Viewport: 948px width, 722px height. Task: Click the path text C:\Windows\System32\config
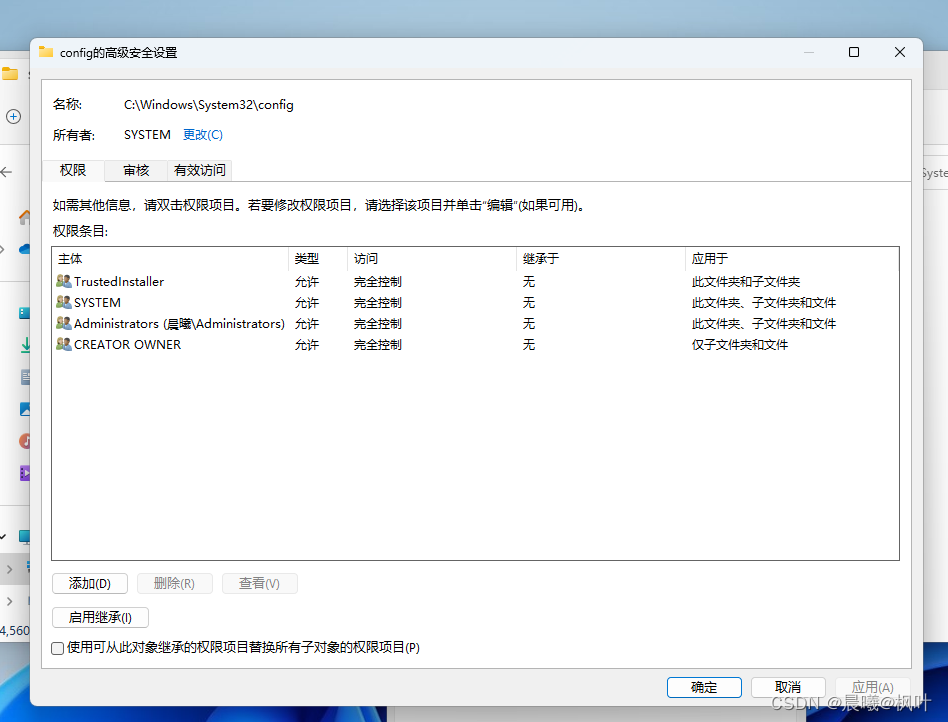pos(209,105)
